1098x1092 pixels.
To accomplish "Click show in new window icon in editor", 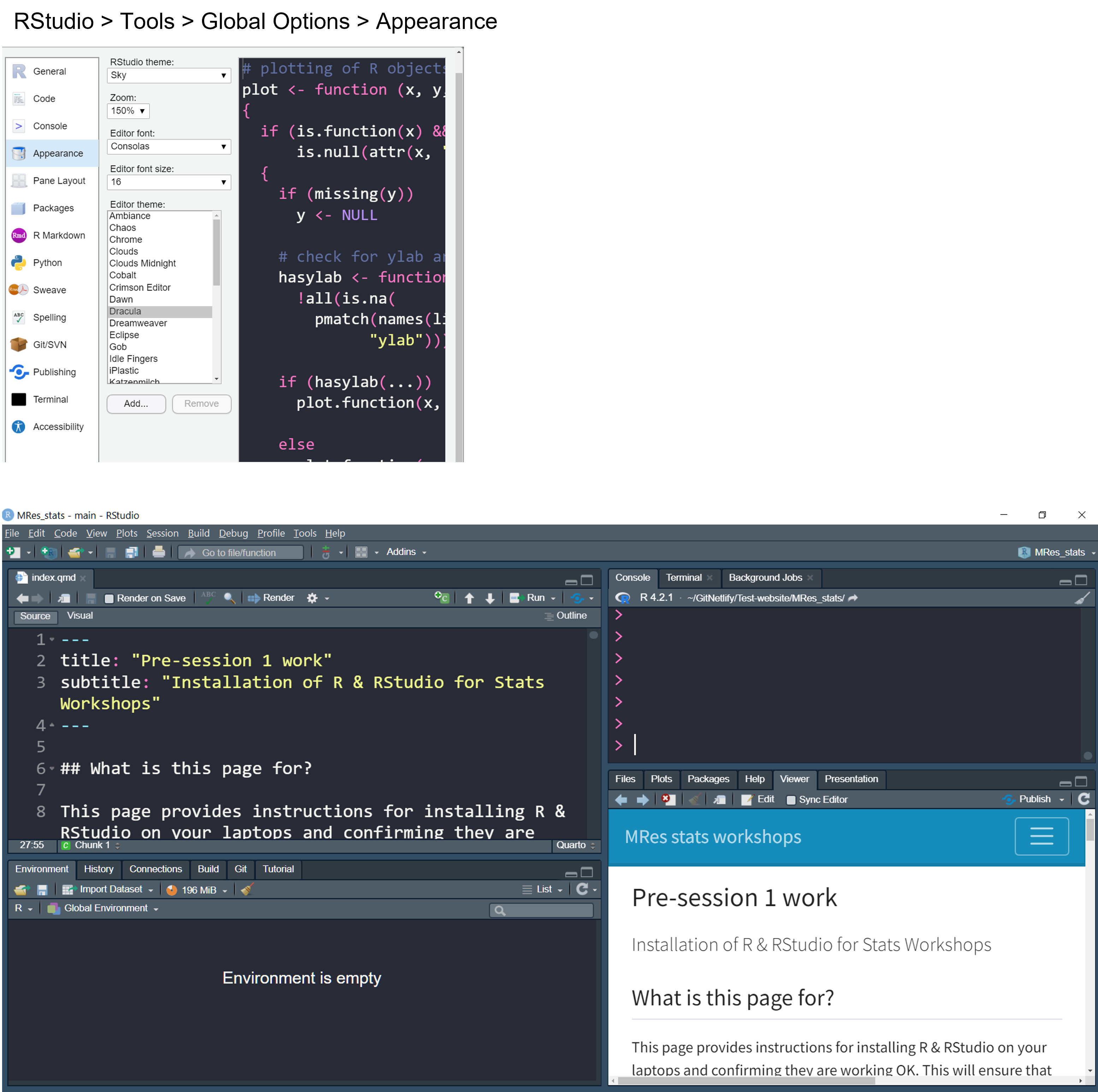I will 64,598.
